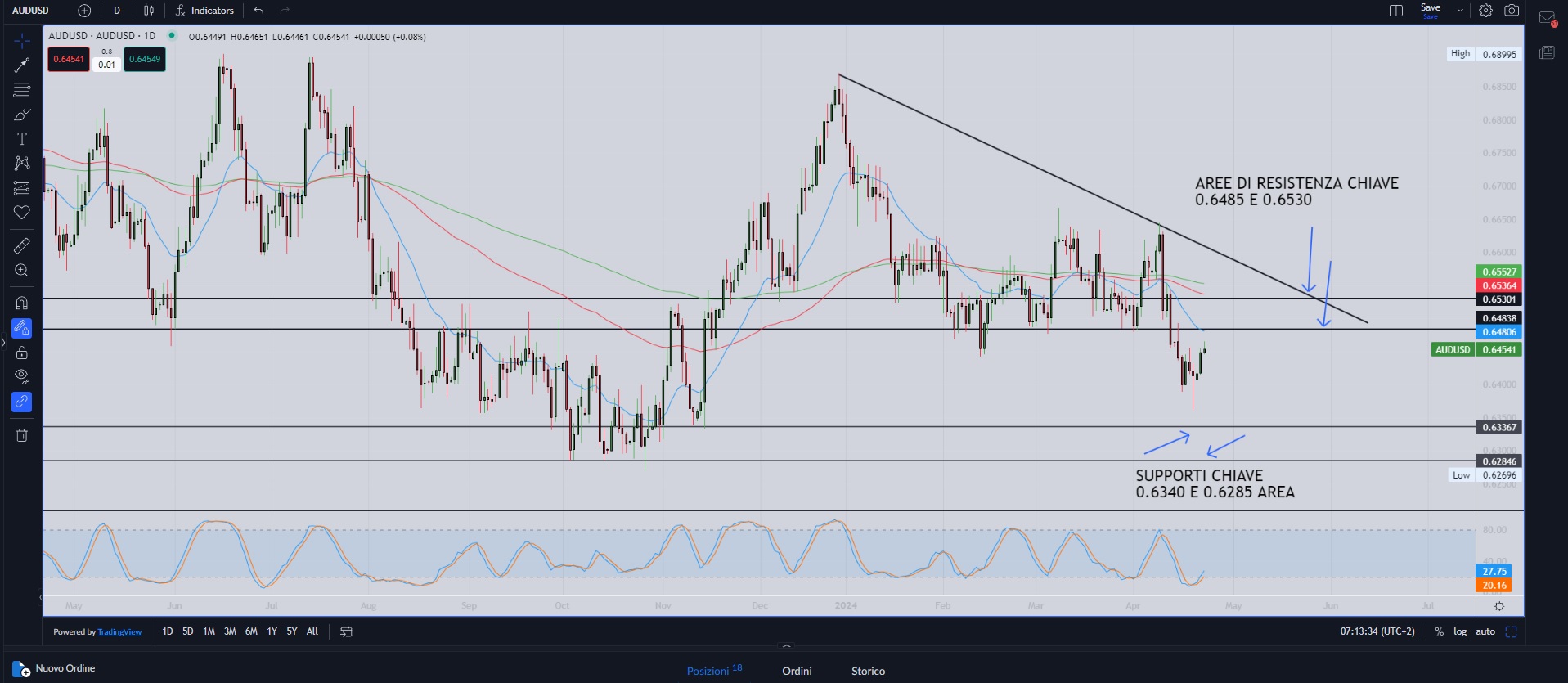
Task: Open the candlestick chart style selector
Action: click(x=149, y=11)
